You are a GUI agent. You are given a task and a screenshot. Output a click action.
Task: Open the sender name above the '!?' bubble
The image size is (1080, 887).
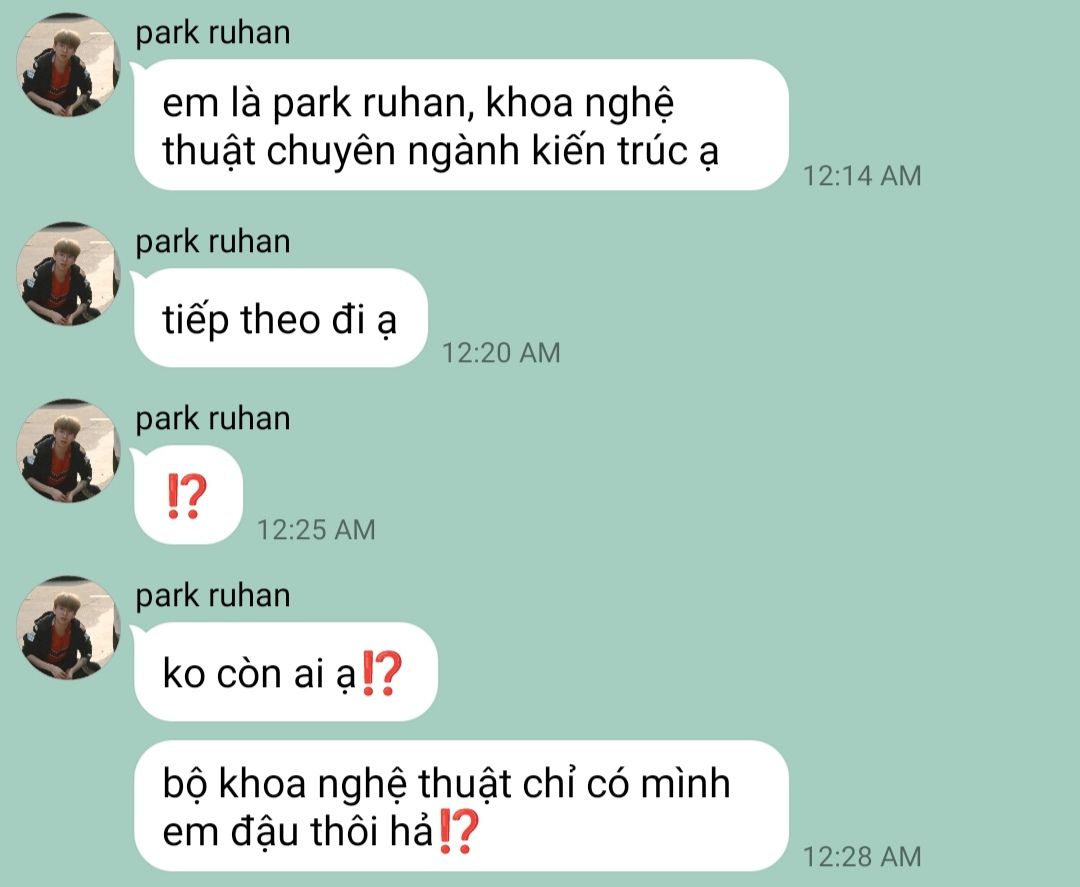pyautogui.click(x=213, y=419)
